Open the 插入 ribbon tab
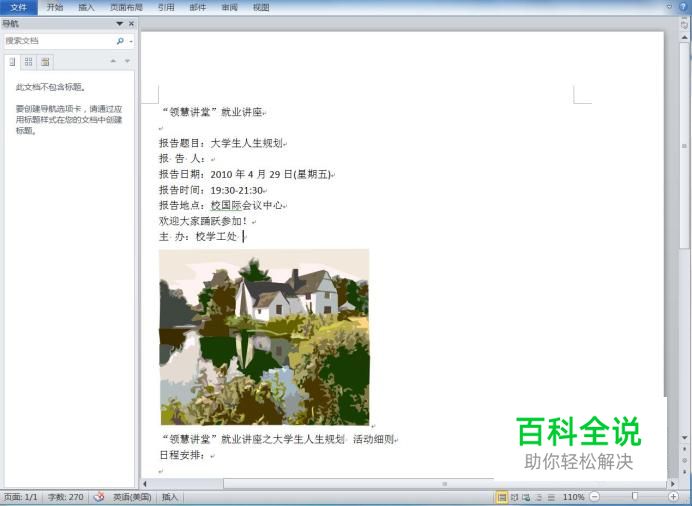The height and width of the screenshot is (506, 692). tap(86, 7)
